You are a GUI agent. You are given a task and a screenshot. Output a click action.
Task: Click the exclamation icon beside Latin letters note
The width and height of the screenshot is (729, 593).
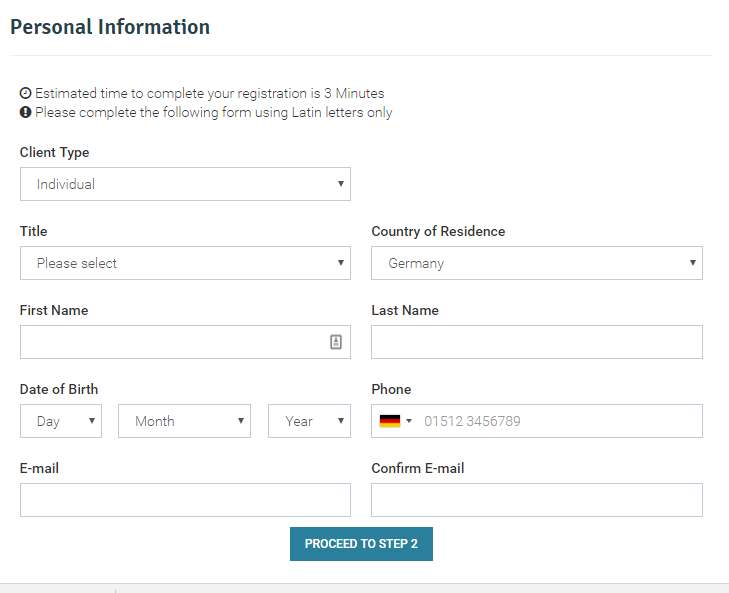pos(26,112)
